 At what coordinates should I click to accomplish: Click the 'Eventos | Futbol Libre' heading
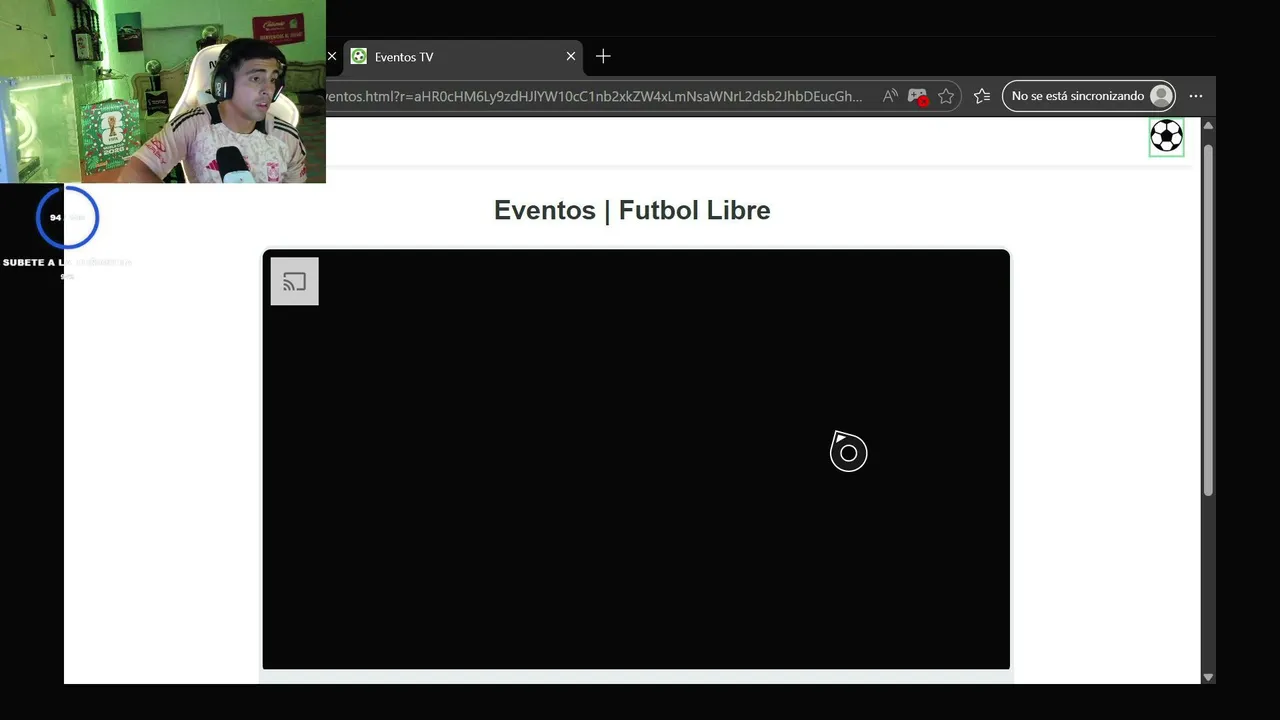pyautogui.click(x=632, y=210)
